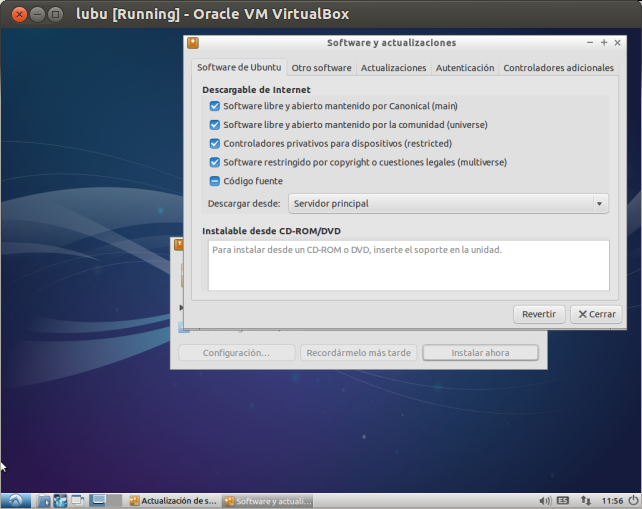The image size is (642, 509).
Task: Open the Actualizaciones tab
Action: [393, 68]
